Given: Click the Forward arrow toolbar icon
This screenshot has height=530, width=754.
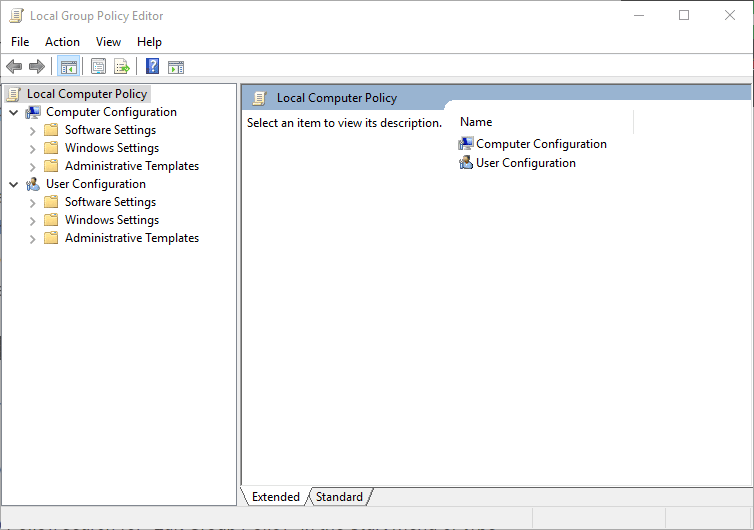Looking at the screenshot, I should pyautogui.click(x=37, y=66).
